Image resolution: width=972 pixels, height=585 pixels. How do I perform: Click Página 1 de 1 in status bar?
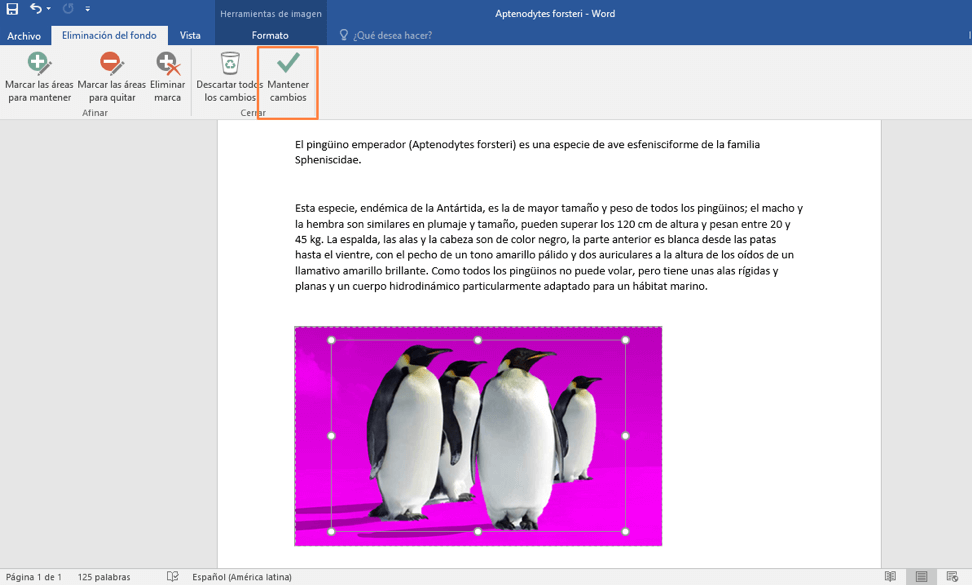[x=34, y=577]
